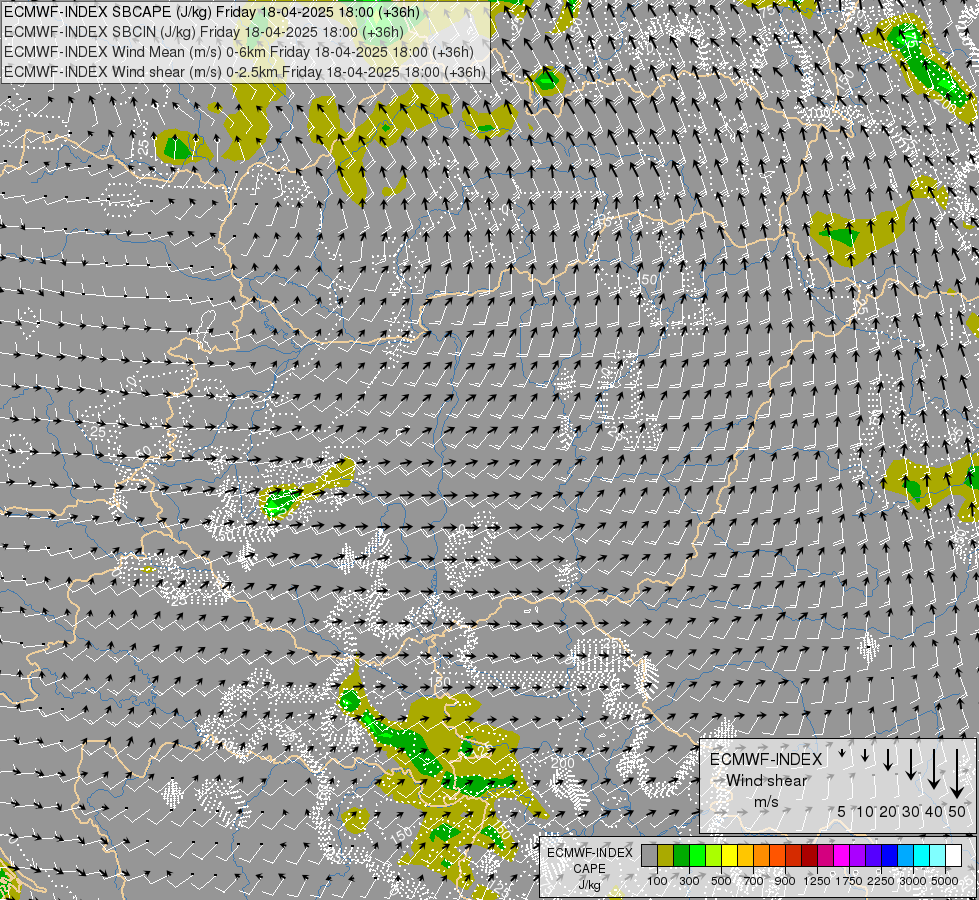Select the pure blue CAPE legend swatch
Screen dimensions: 979x900
890,856
